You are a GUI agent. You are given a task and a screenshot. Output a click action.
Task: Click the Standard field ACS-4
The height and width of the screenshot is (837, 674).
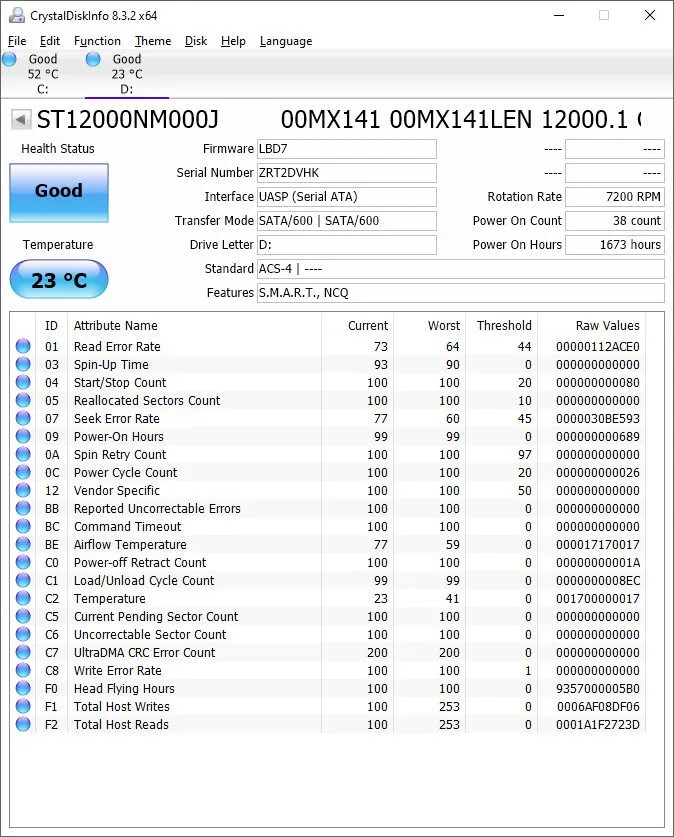point(461,269)
